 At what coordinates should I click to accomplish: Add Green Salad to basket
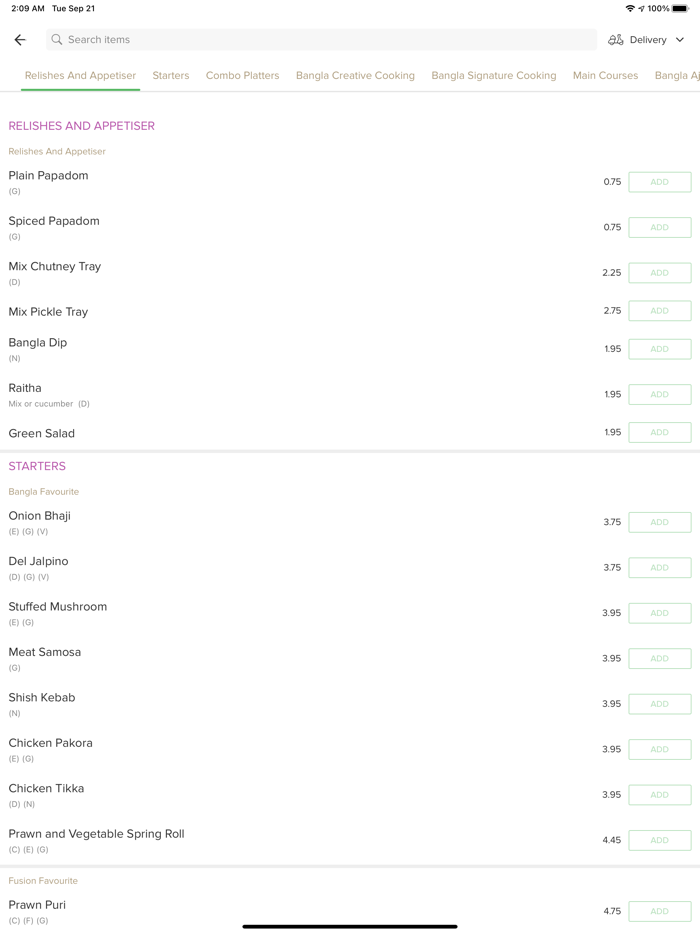click(x=659, y=432)
